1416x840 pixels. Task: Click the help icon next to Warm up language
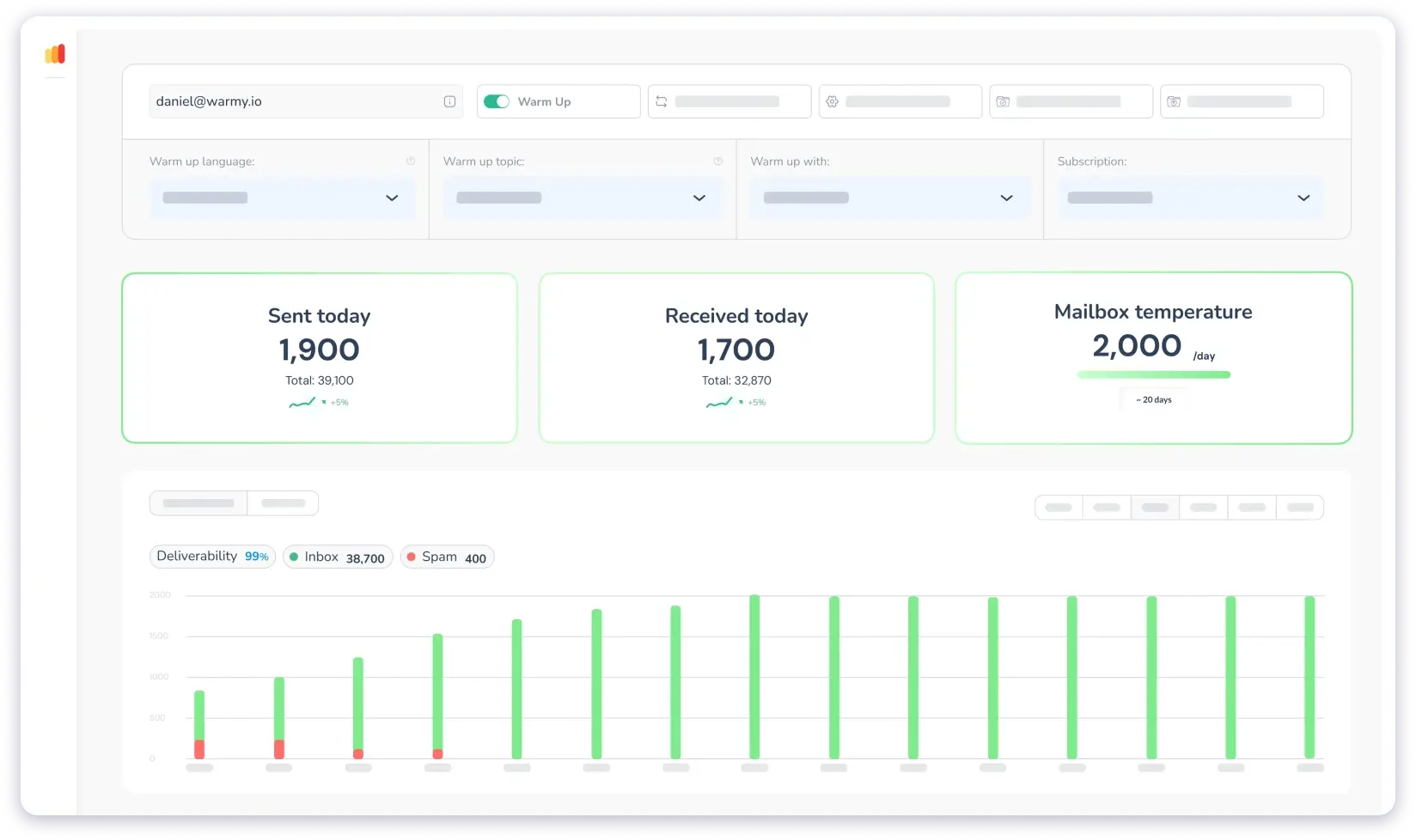pyautogui.click(x=411, y=160)
